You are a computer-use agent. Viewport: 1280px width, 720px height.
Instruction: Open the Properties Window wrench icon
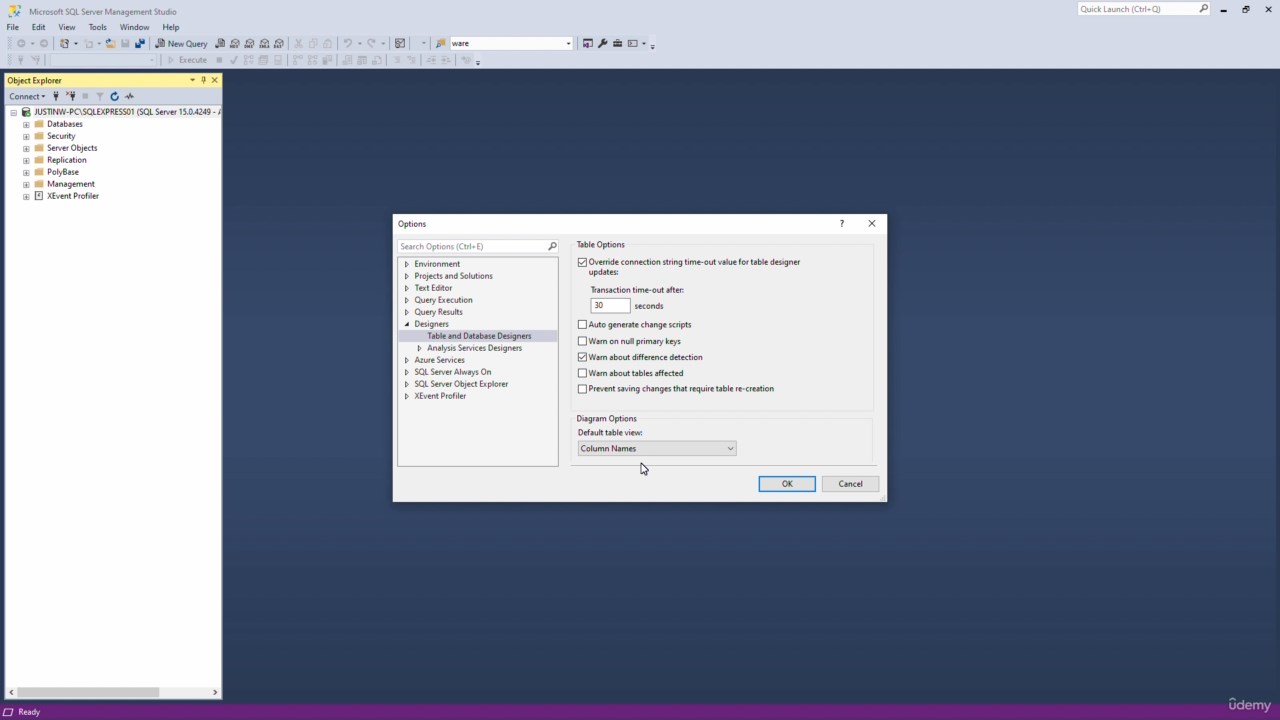(603, 44)
